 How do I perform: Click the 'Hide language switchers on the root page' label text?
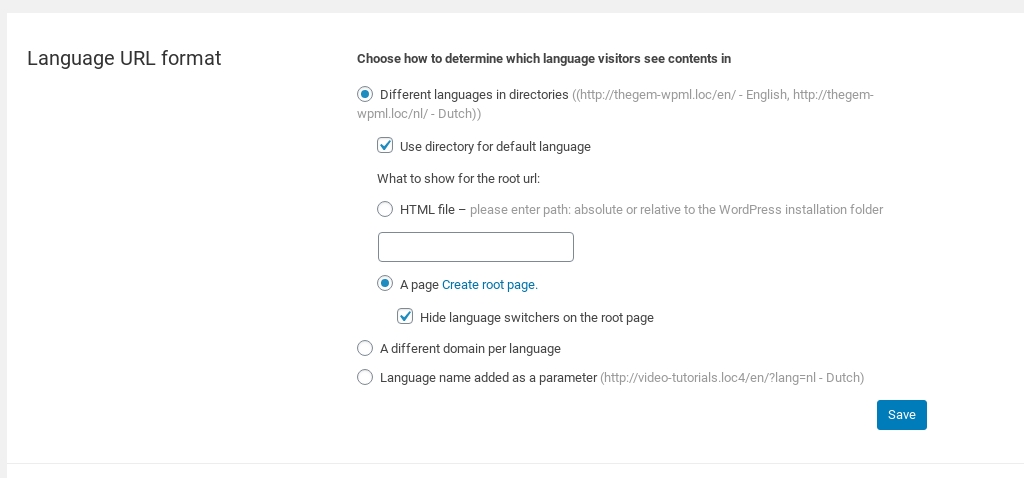tap(536, 318)
